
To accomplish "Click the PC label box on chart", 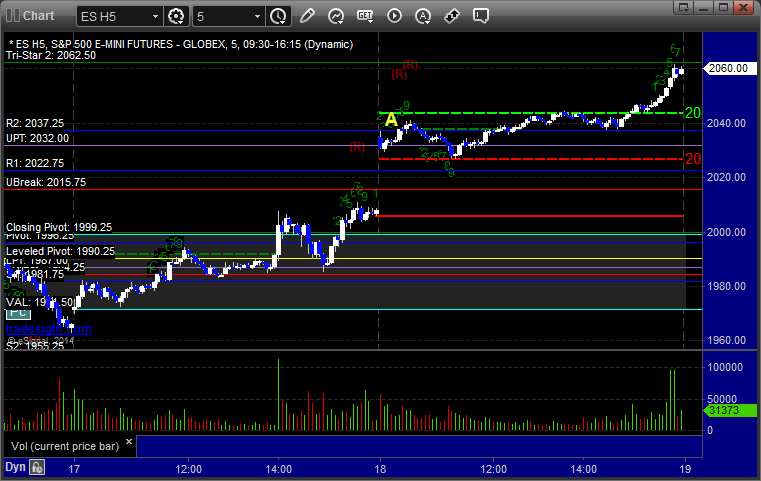I will click(x=18, y=313).
